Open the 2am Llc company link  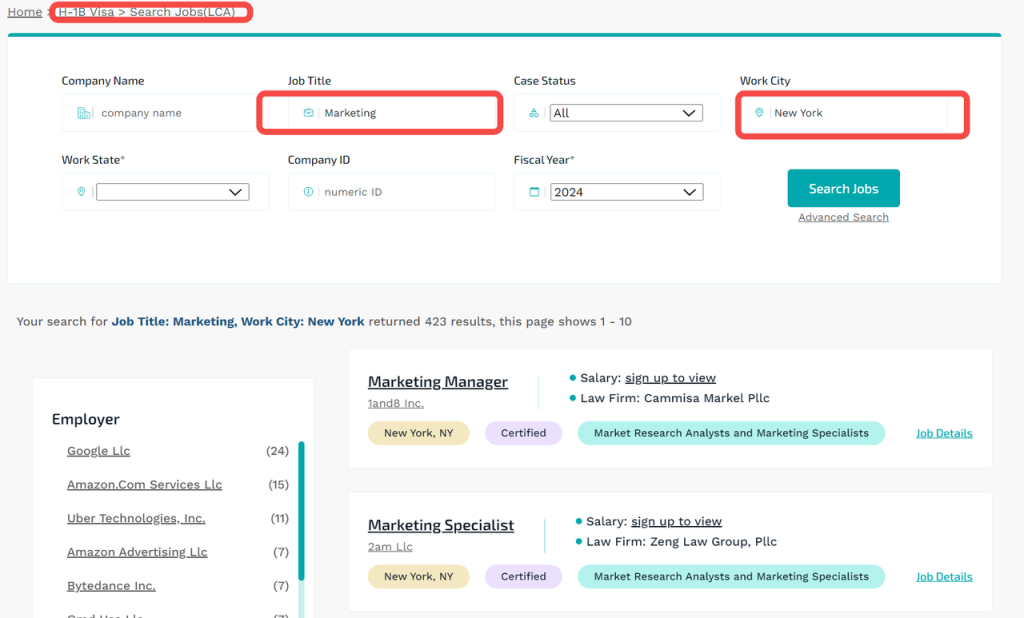[390, 547]
